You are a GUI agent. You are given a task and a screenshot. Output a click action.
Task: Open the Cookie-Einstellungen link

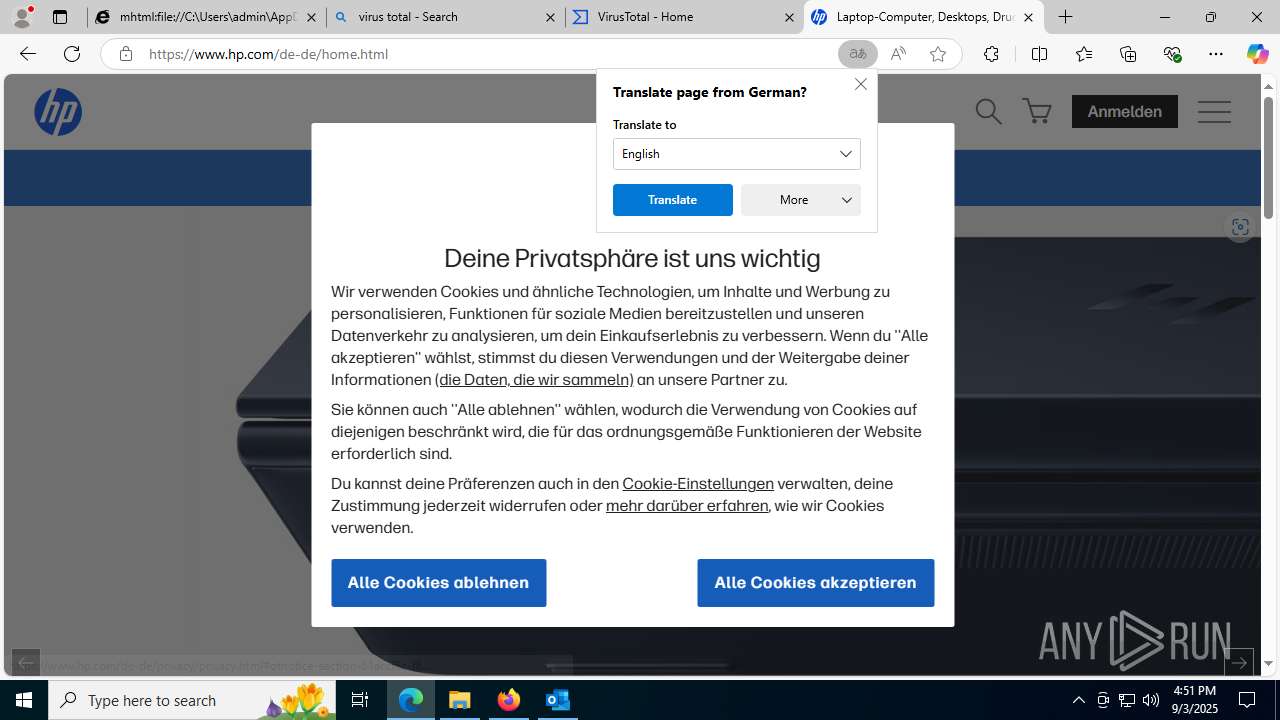698,484
